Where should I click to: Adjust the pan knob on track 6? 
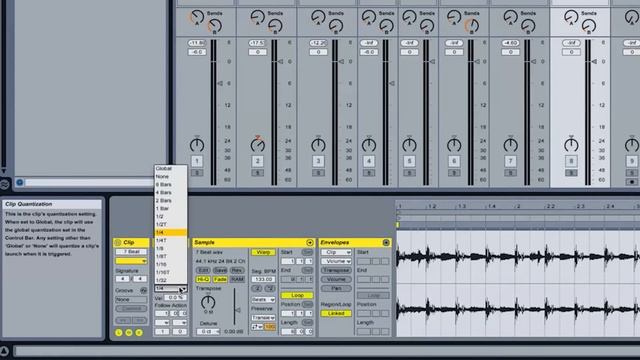point(454,145)
